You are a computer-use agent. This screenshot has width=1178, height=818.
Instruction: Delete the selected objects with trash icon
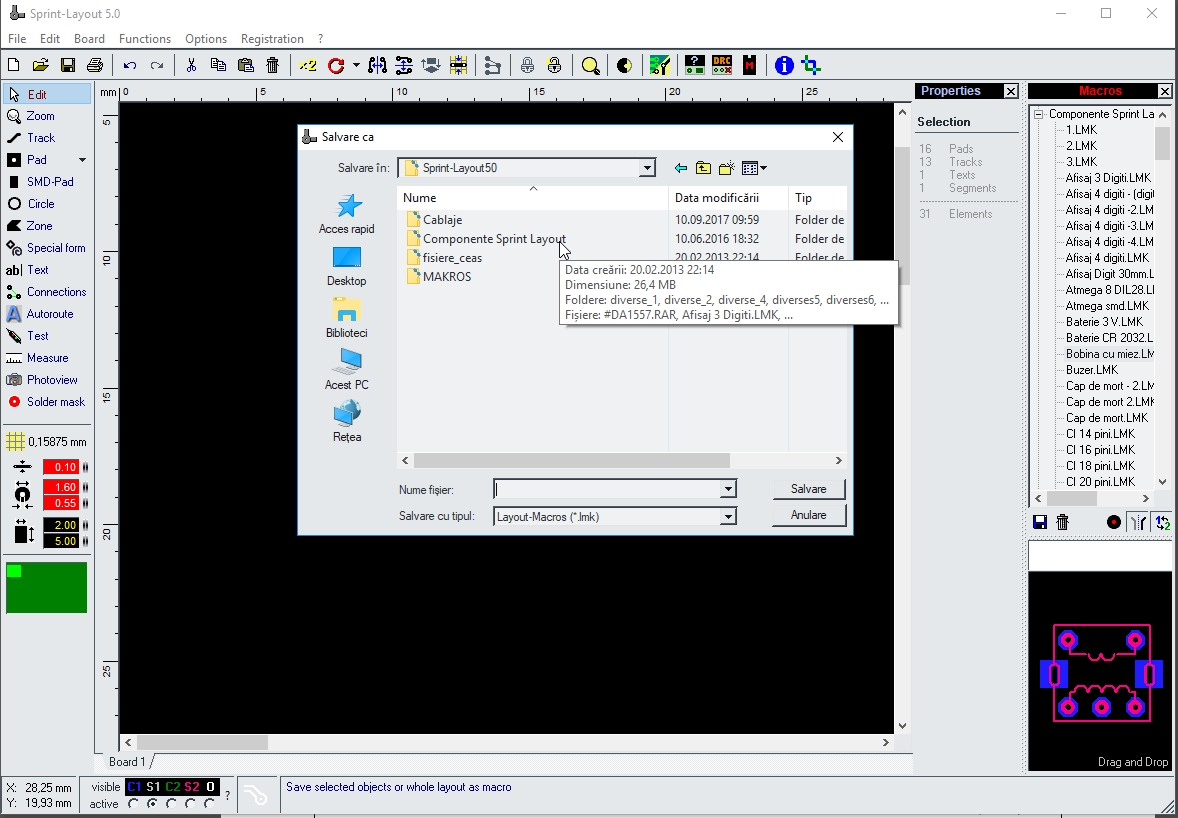(x=273, y=65)
